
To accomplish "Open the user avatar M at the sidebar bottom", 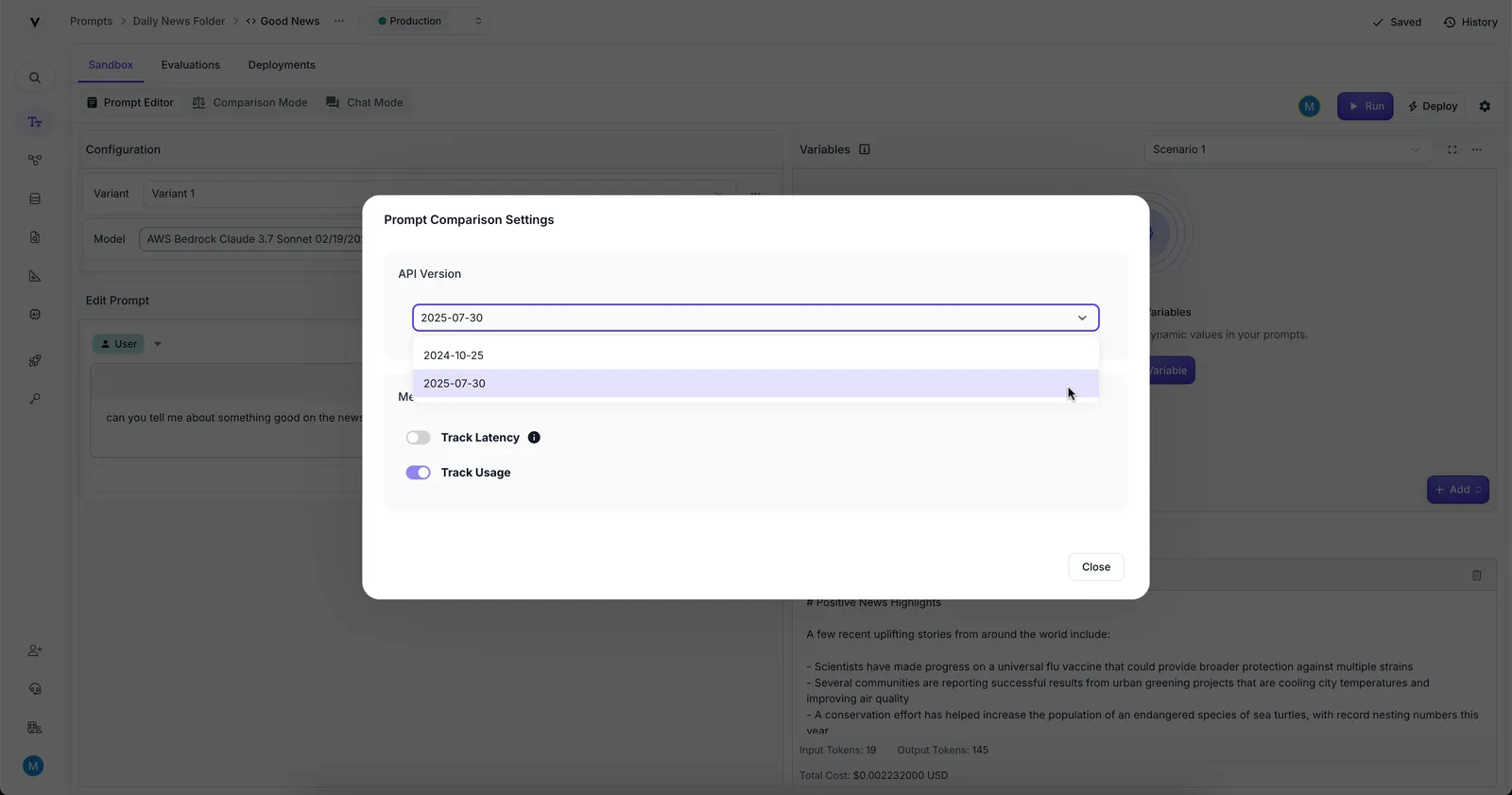I will 33,766.
